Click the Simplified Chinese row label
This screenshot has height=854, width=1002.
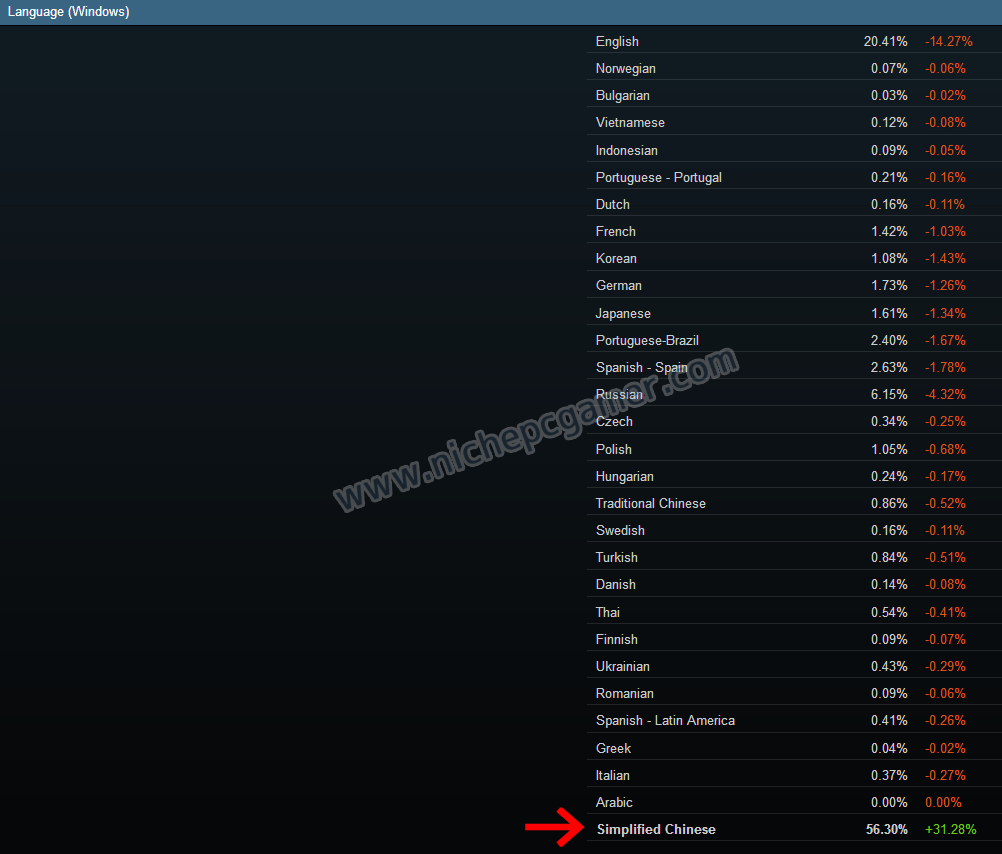pyautogui.click(x=656, y=829)
